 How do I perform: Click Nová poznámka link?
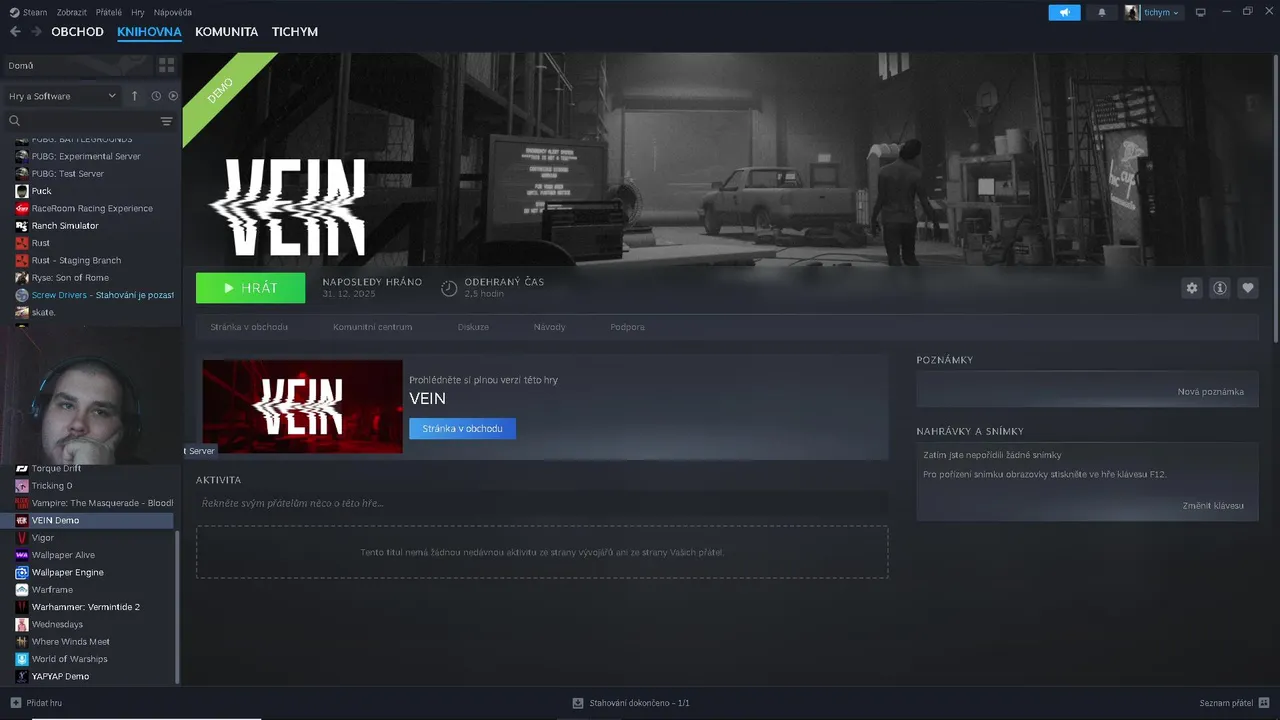tap(1210, 392)
